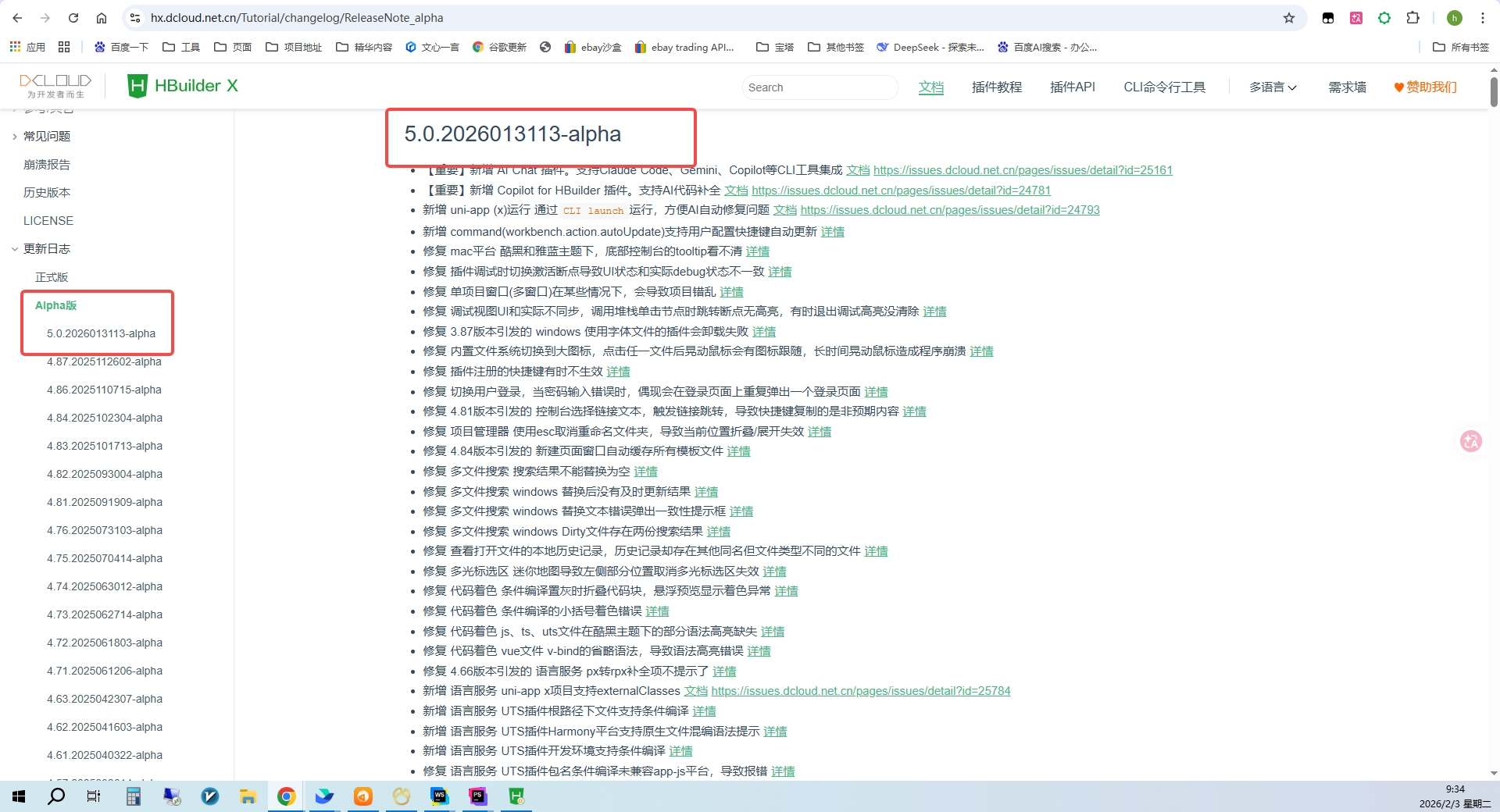The image size is (1500, 812).
Task: Reload the page with refresh icon
Action: [73, 18]
